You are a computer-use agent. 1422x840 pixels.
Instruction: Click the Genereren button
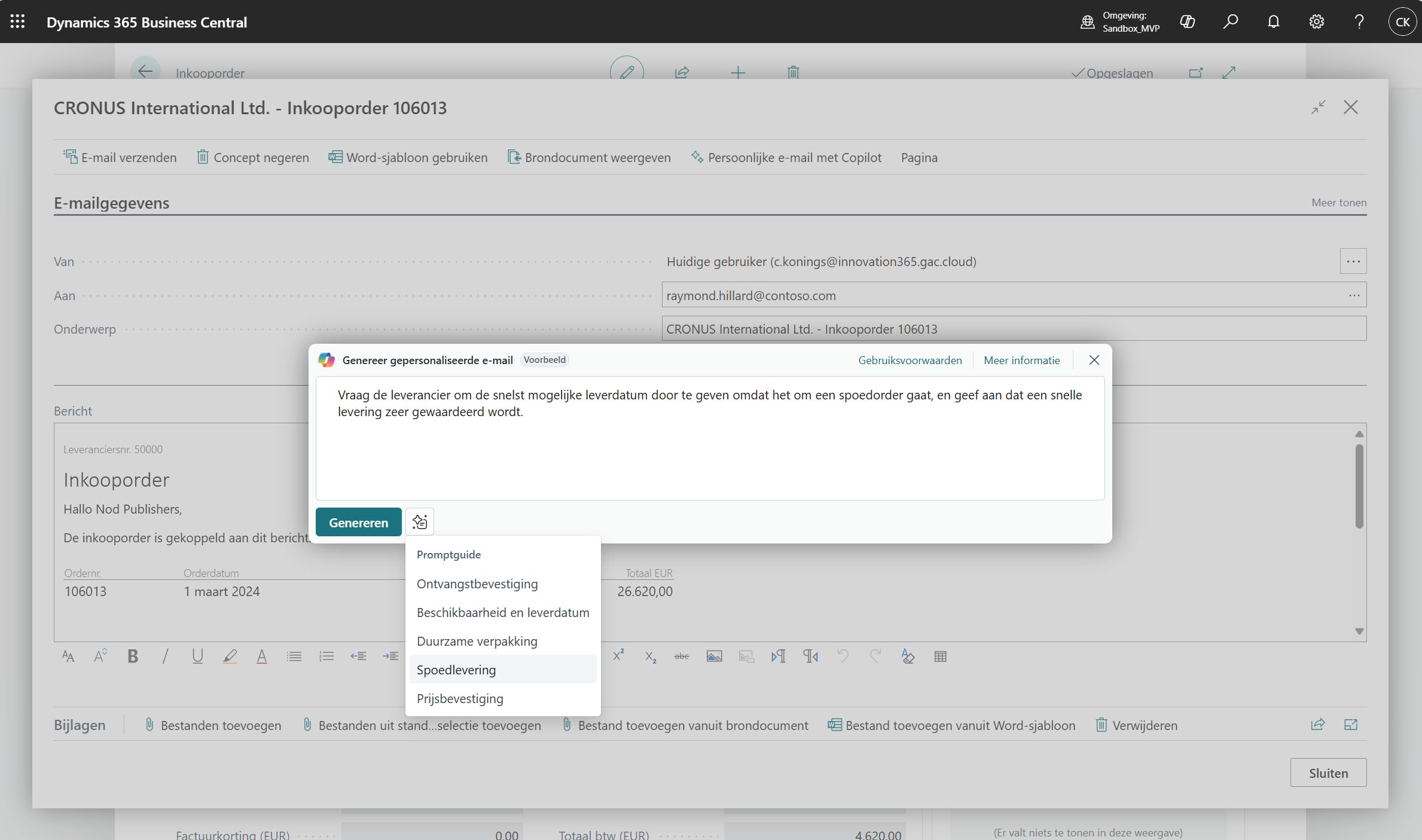(x=358, y=523)
